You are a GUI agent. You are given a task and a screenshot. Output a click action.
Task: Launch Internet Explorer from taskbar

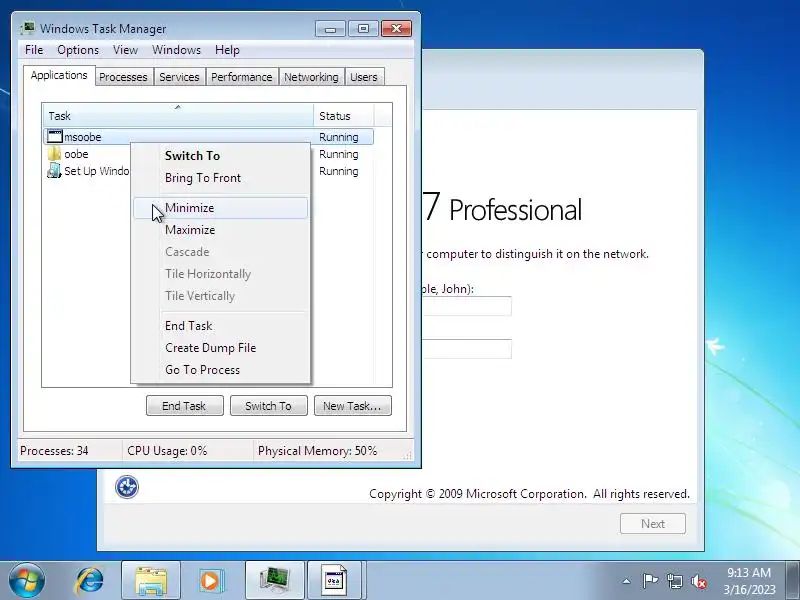pyautogui.click(x=90, y=581)
